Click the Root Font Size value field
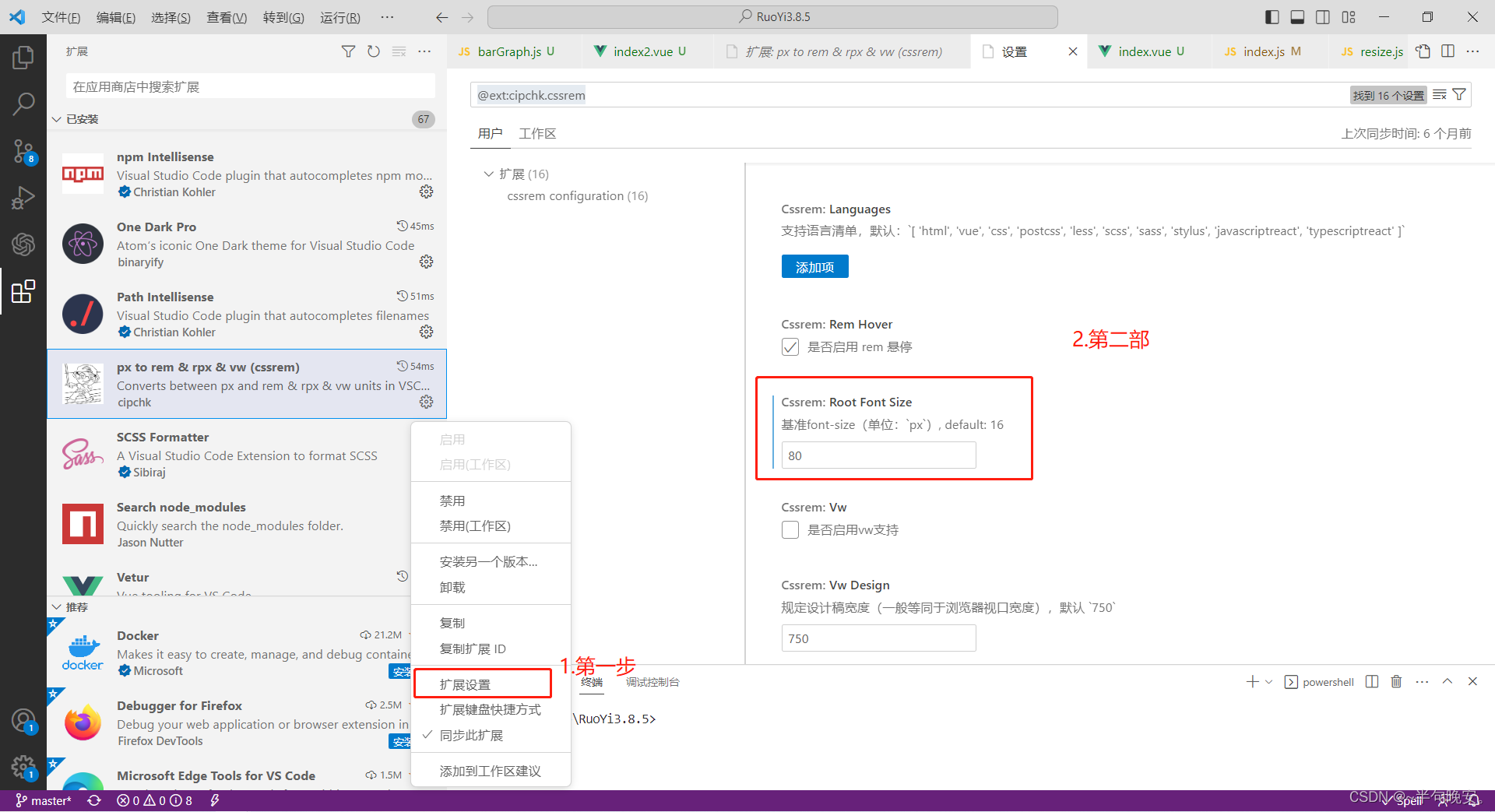The width and height of the screenshot is (1495, 812). [x=878, y=455]
